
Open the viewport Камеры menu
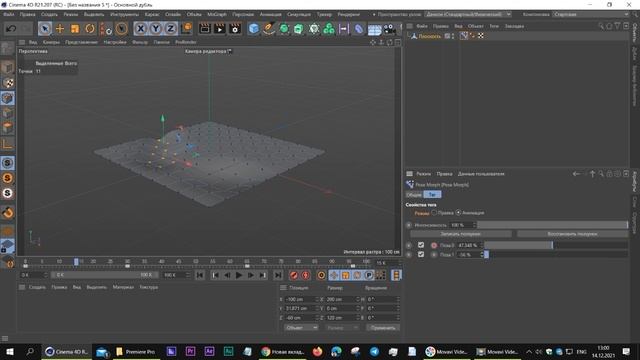(x=51, y=42)
